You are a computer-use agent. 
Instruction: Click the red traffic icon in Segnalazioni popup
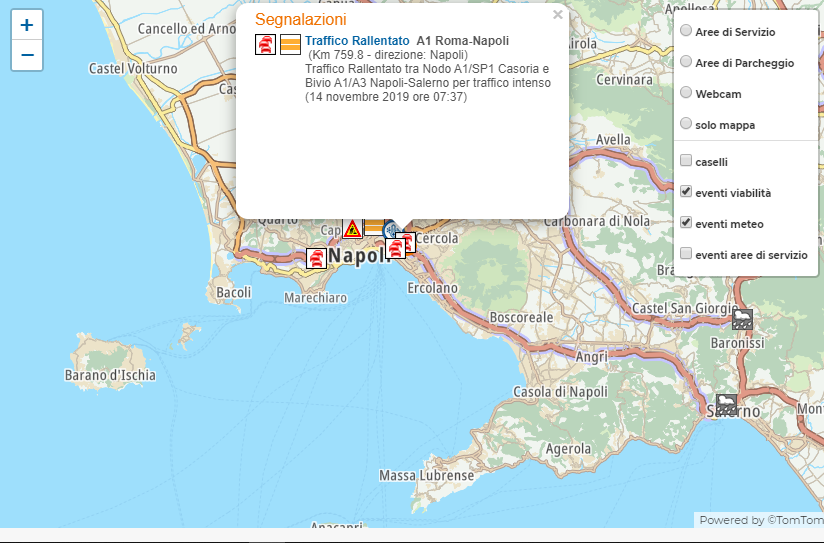click(x=266, y=44)
